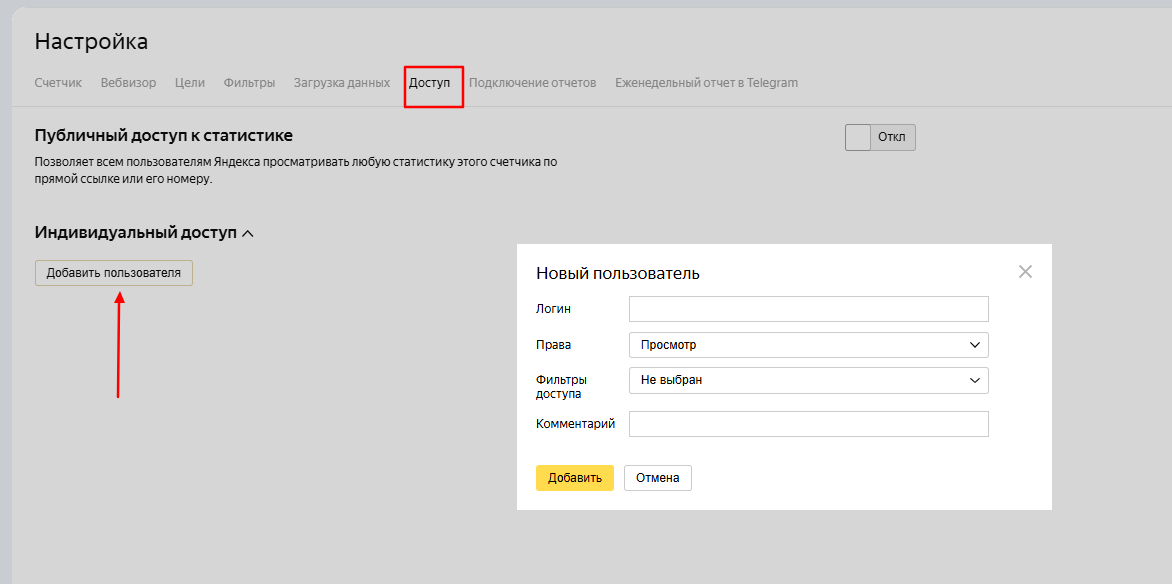Open Еженедельный отчет в Telegram tab
The height and width of the screenshot is (584, 1172).
click(706, 83)
